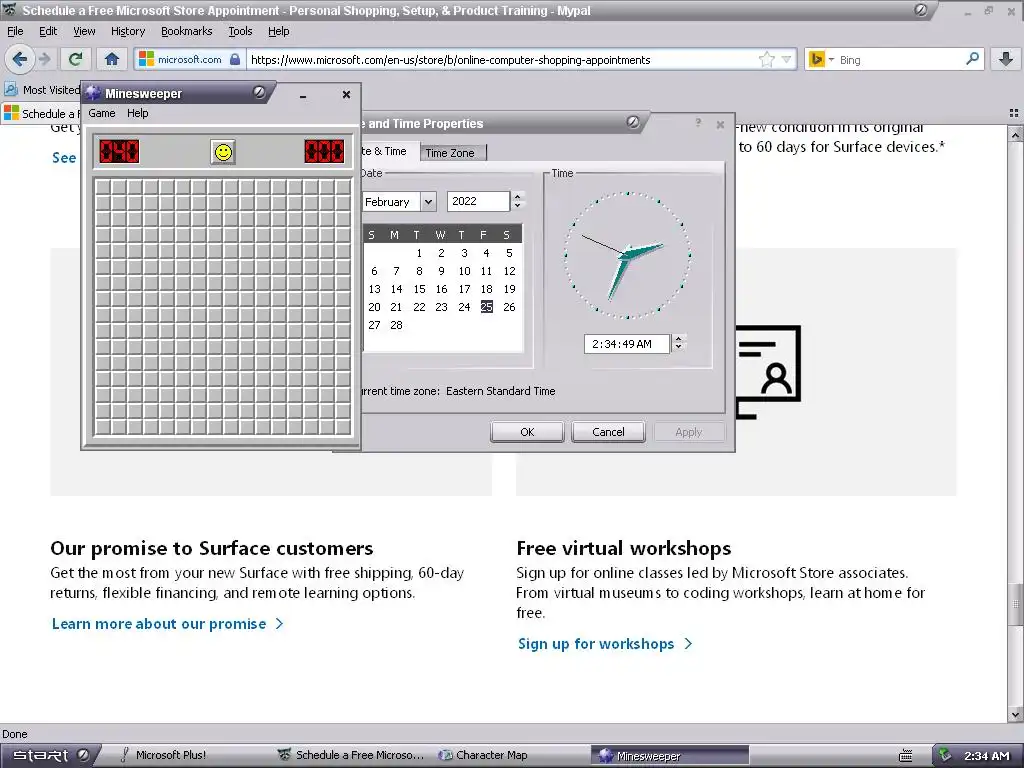
Task: Open the browser home page icon
Action: tap(112, 59)
